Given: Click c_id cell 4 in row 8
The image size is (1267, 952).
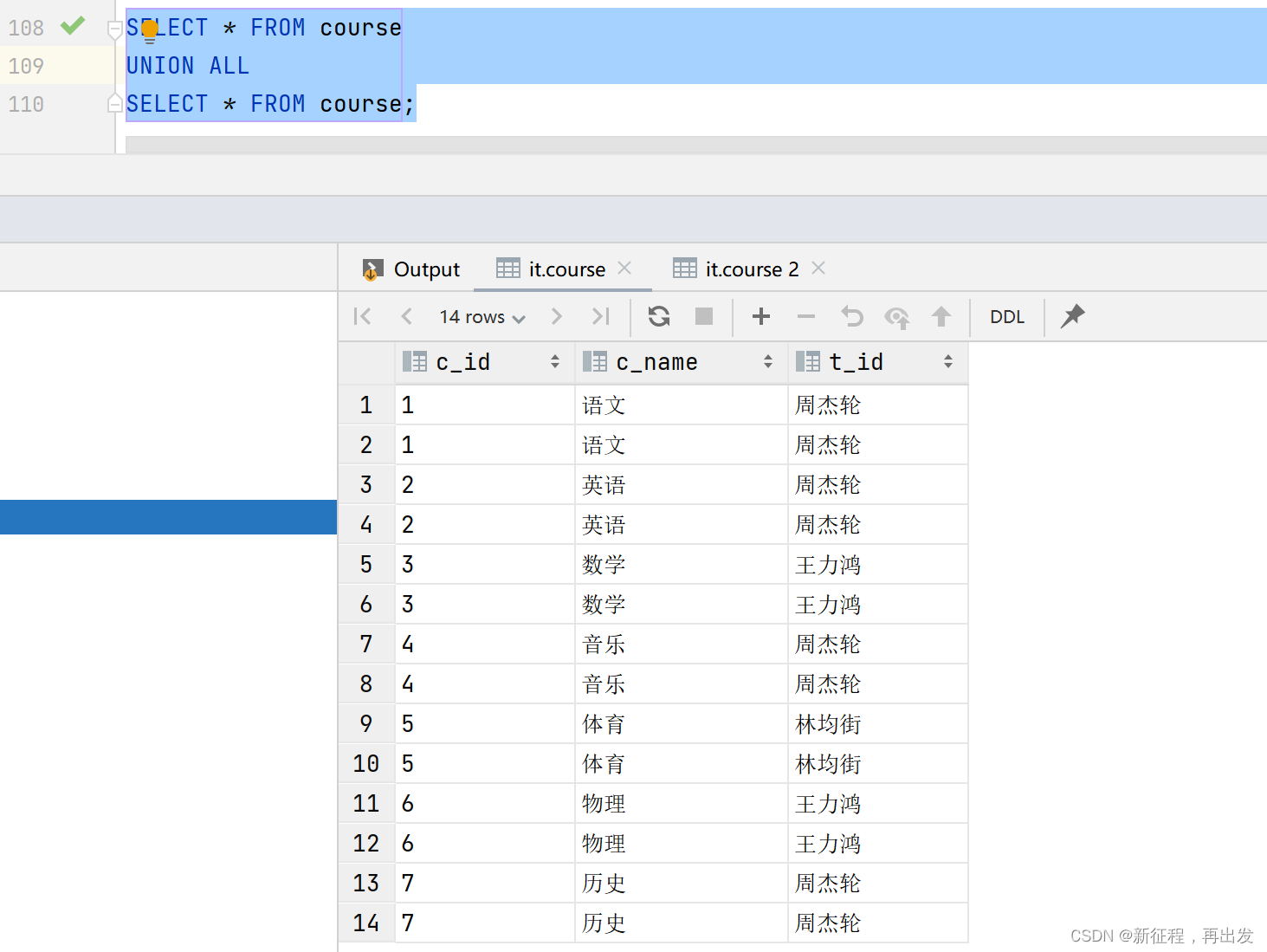Looking at the screenshot, I should tap(485, 683).
